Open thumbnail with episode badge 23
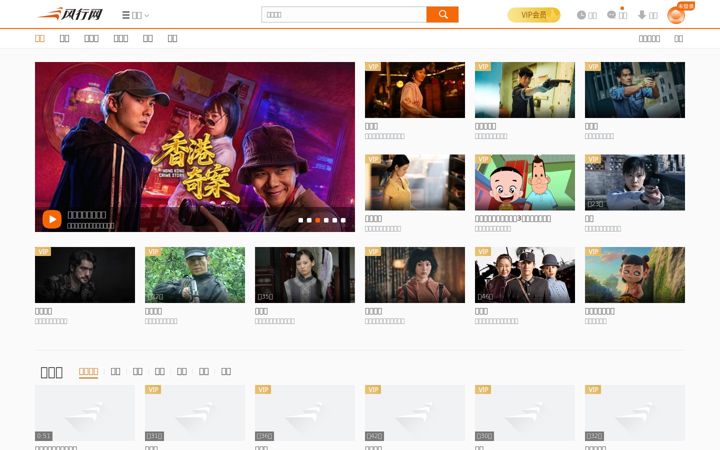 [x=635, y=182]
